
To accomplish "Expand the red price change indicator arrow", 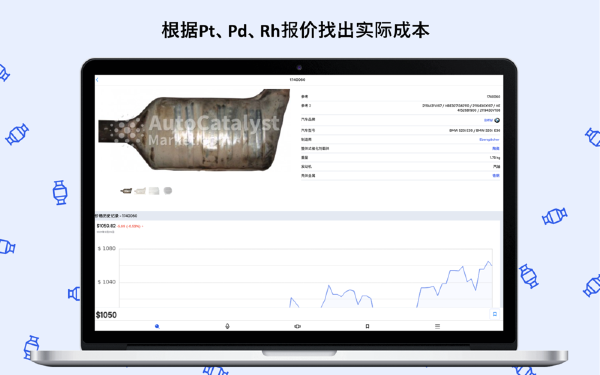I will (142, 227).
